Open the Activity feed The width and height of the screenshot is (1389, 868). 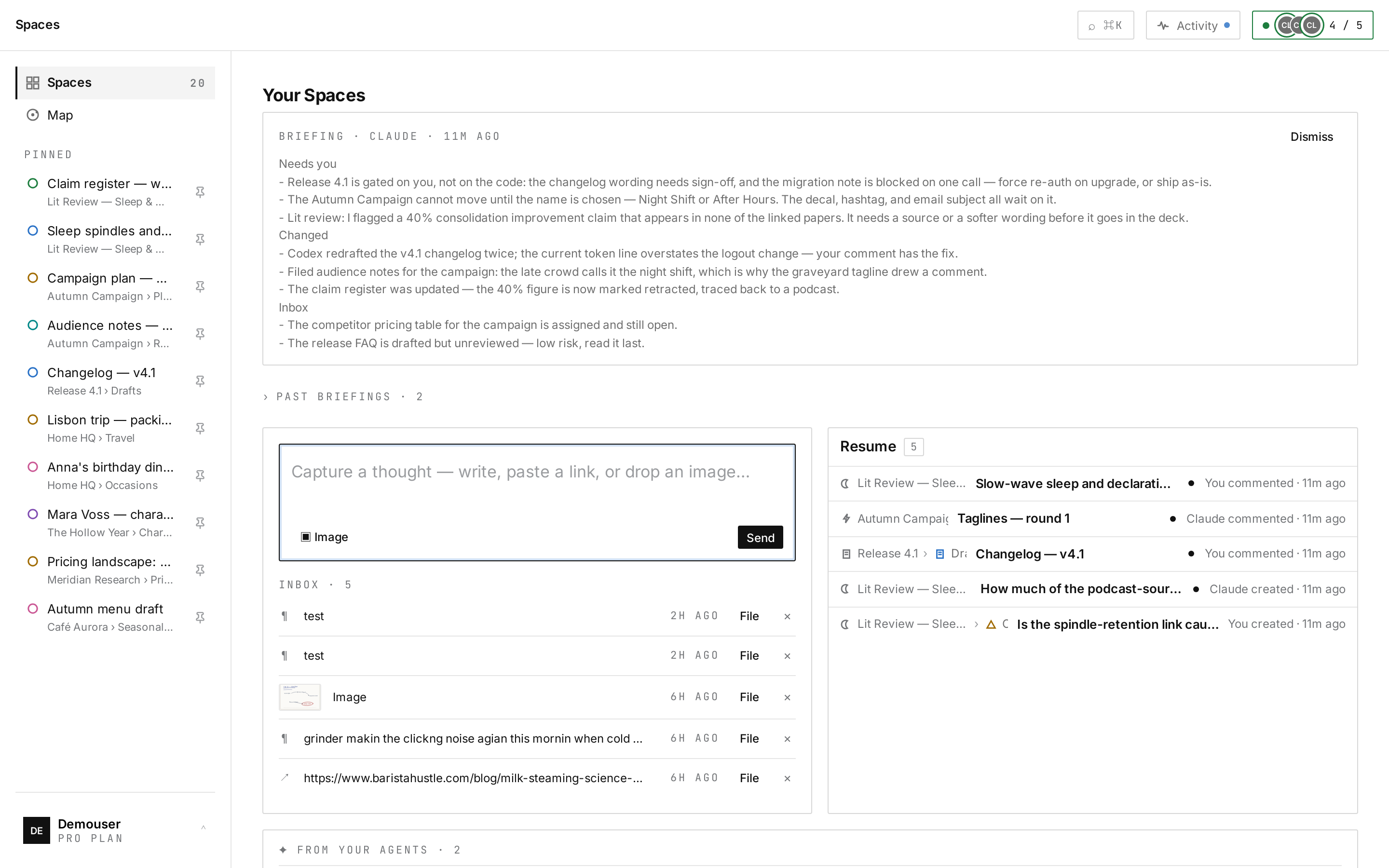coord(1193,25)
